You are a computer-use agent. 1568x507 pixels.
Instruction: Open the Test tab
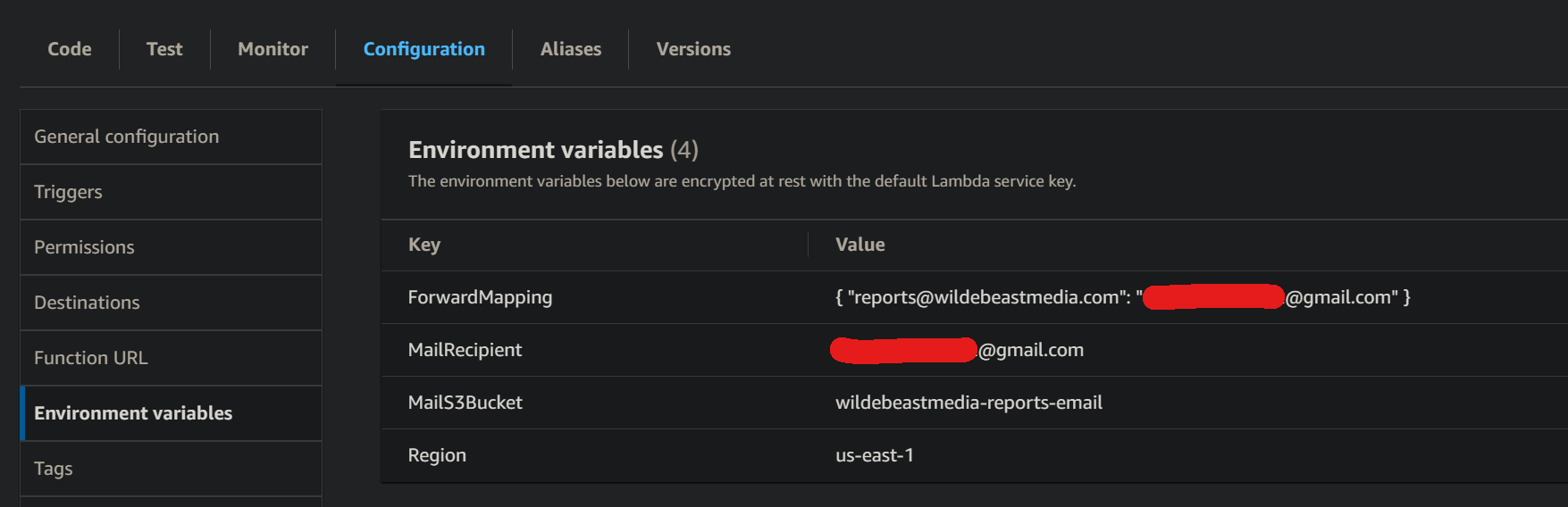point(164,49)
